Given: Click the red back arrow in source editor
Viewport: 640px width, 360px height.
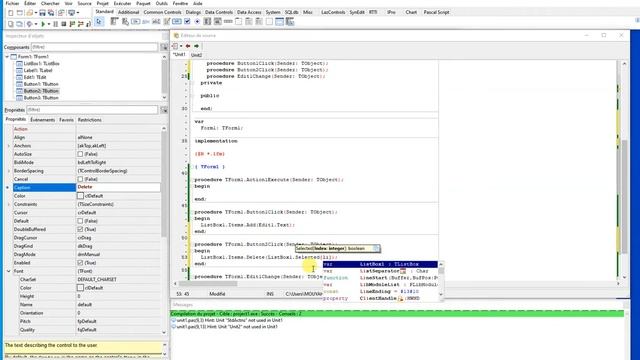Looking at the screenshot, I should tap(188, 46).
